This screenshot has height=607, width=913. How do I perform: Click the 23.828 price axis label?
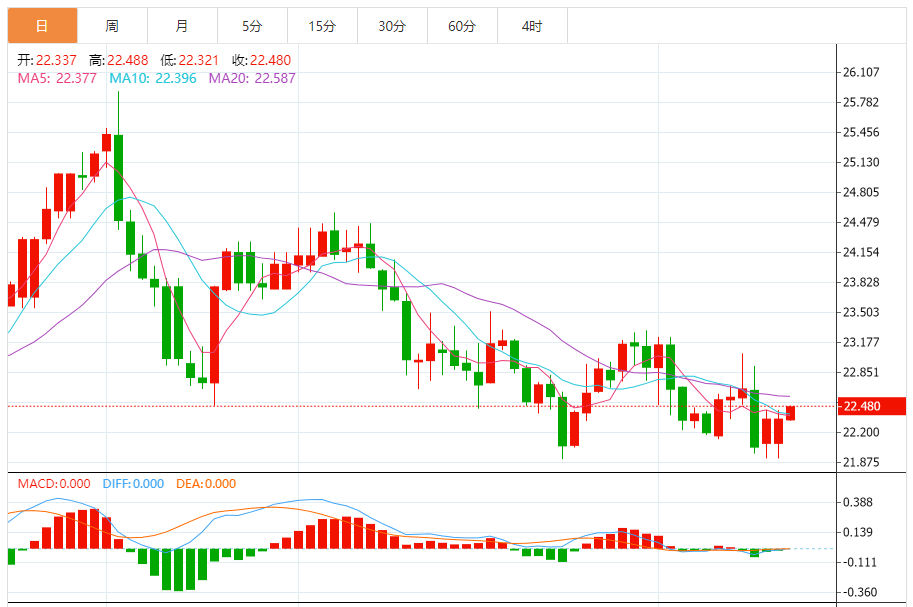pos(861,283)
